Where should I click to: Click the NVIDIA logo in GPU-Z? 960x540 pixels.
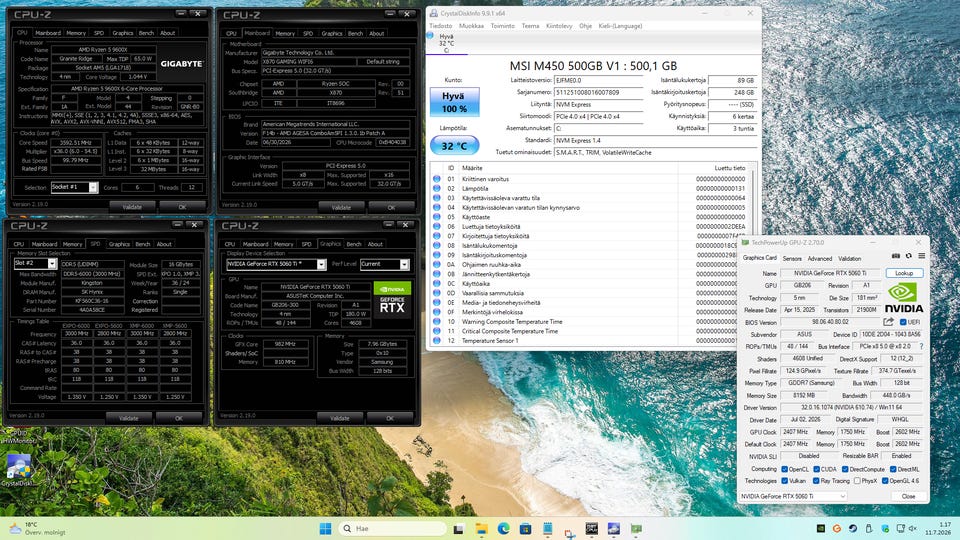904,298
